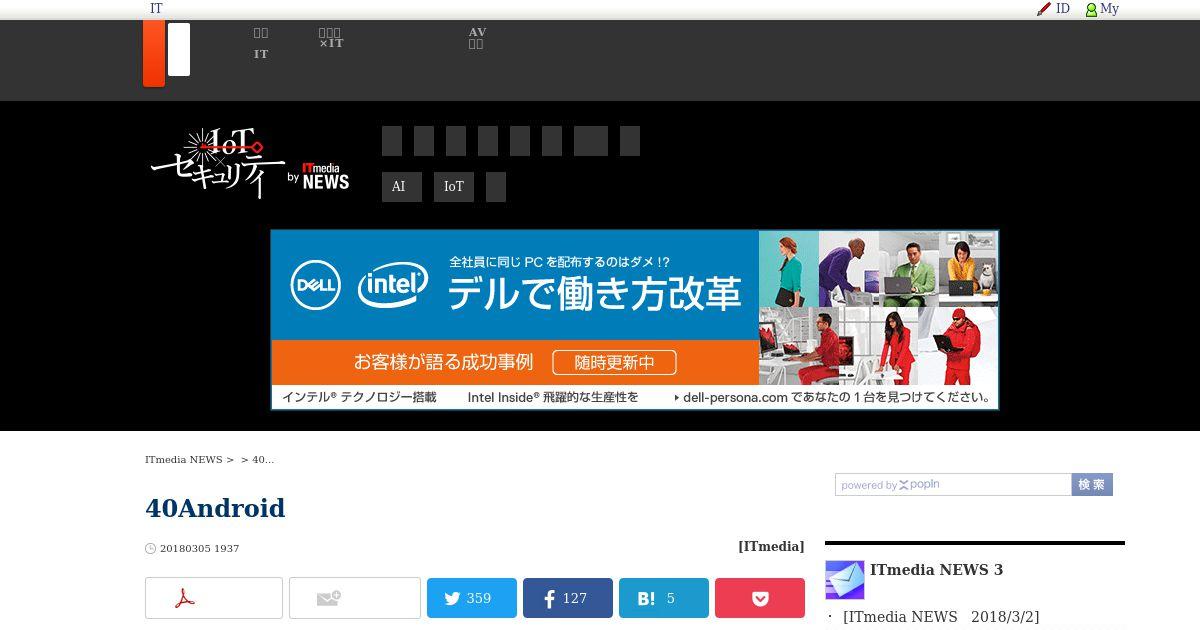
Task: Share on Twitter button showing 359
Action: [472, 598]
